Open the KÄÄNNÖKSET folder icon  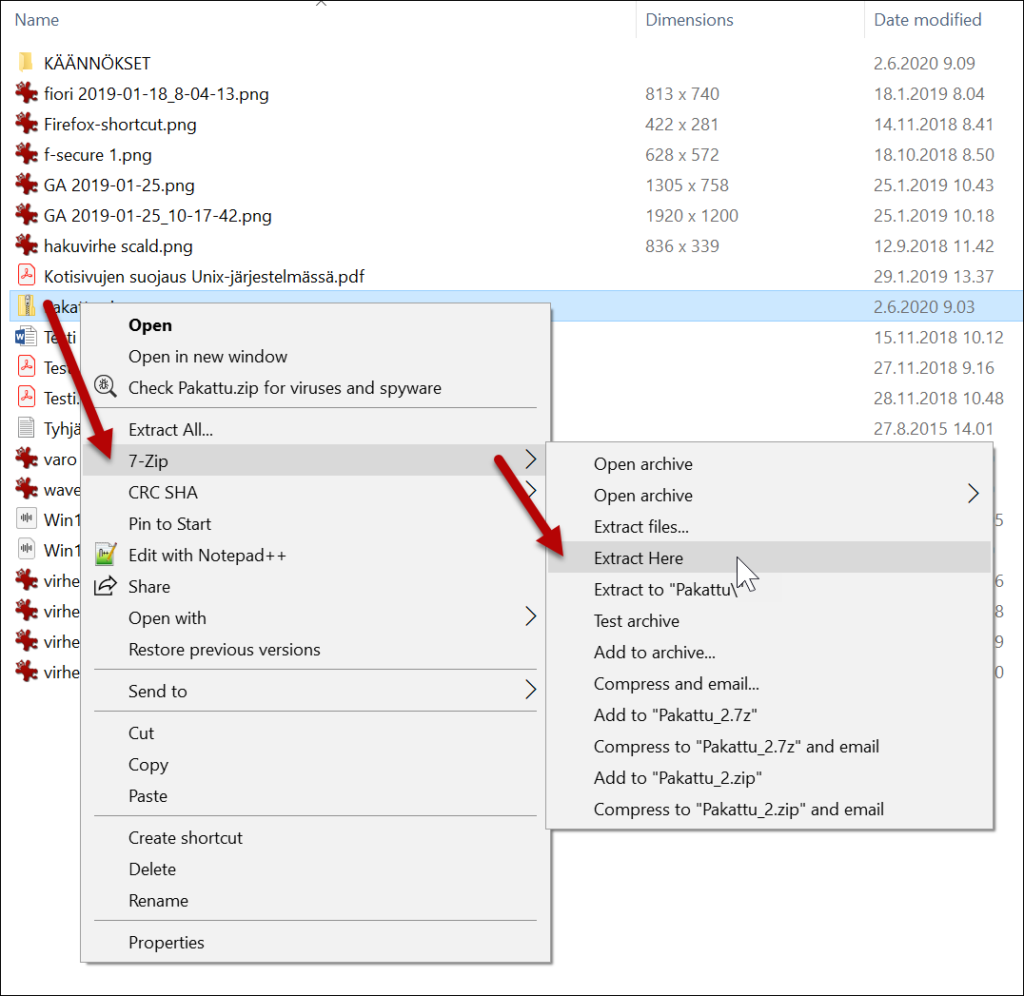point(26,61)
